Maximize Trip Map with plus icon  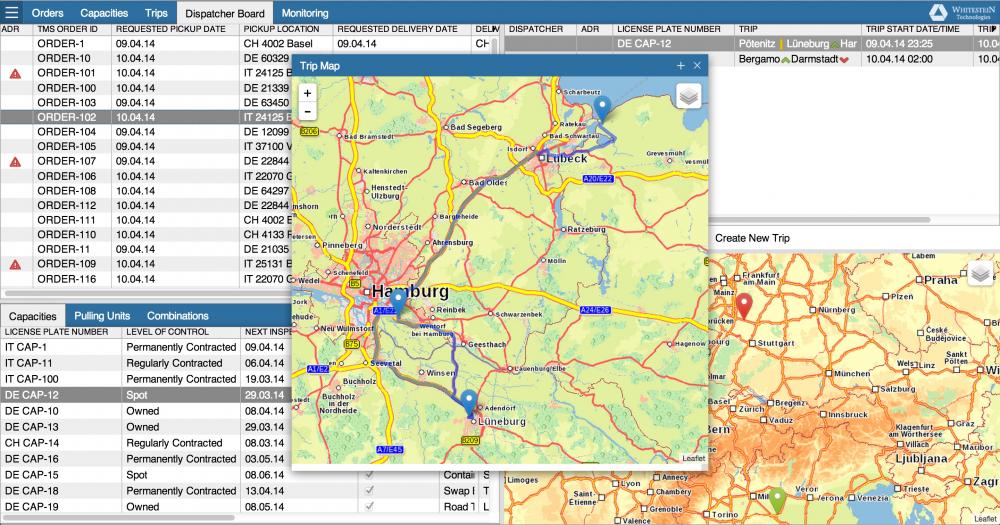[680, 65]
